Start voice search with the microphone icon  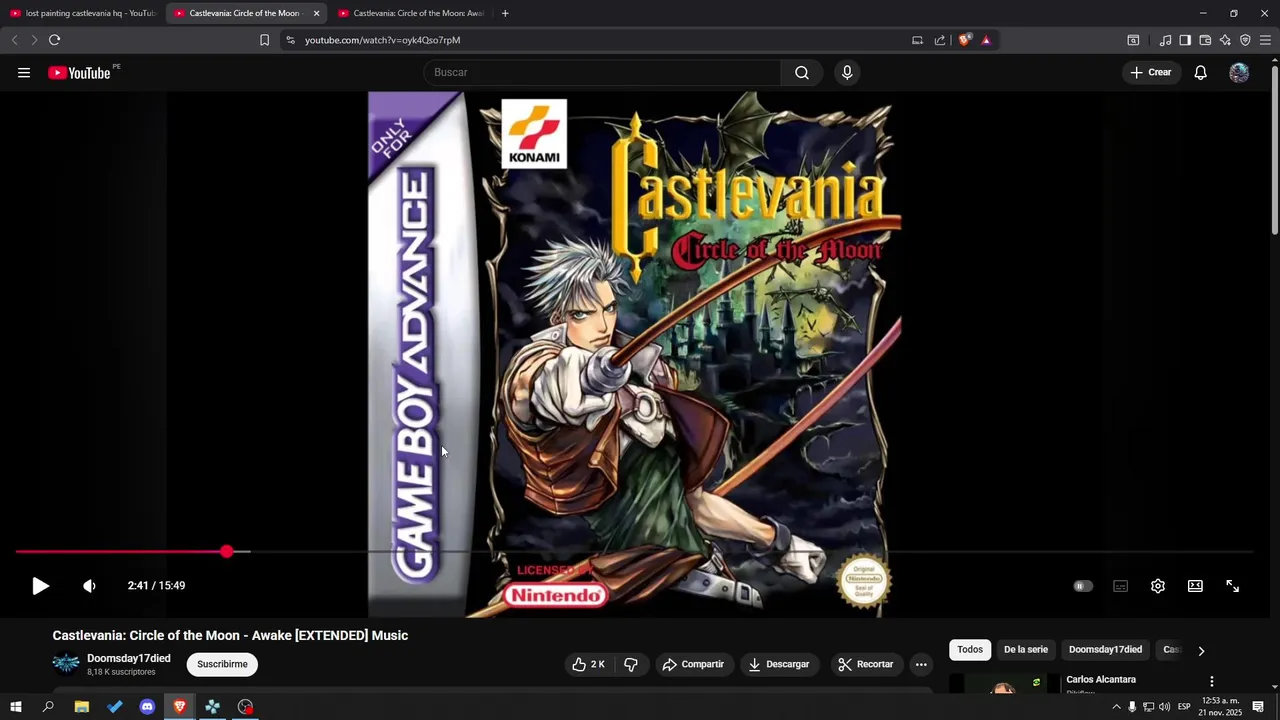point(847,72)
